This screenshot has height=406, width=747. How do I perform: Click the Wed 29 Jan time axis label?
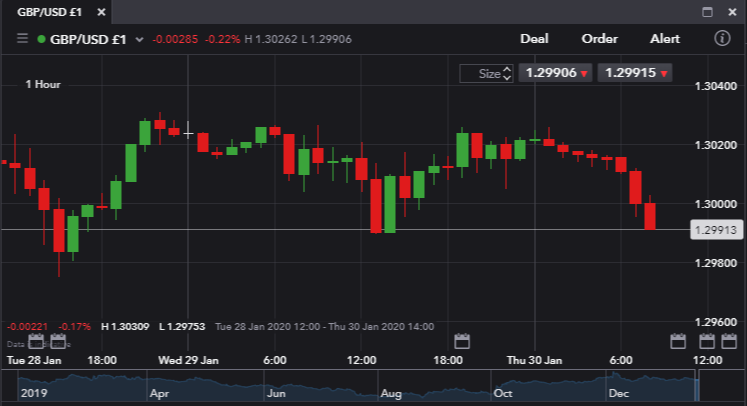point(188,360)
